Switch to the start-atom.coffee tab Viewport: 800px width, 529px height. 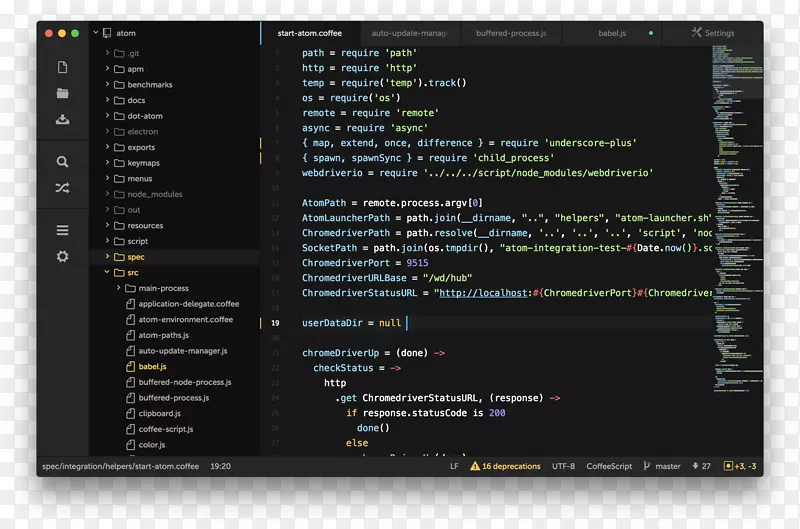point(310,33)
